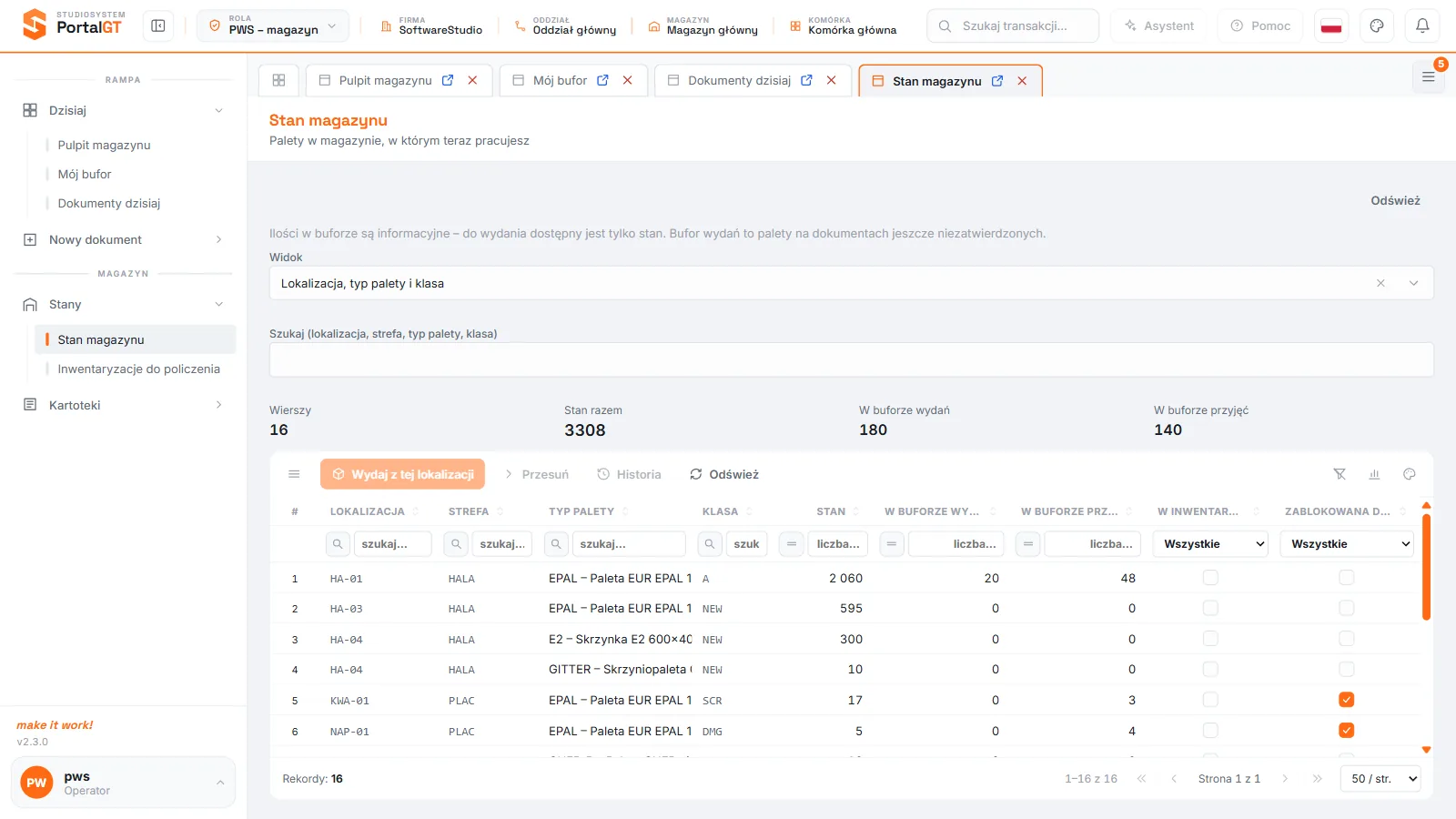Close the Stan magazynu tab
This screenshot has width=1456, height=819.
[1022, 81]
